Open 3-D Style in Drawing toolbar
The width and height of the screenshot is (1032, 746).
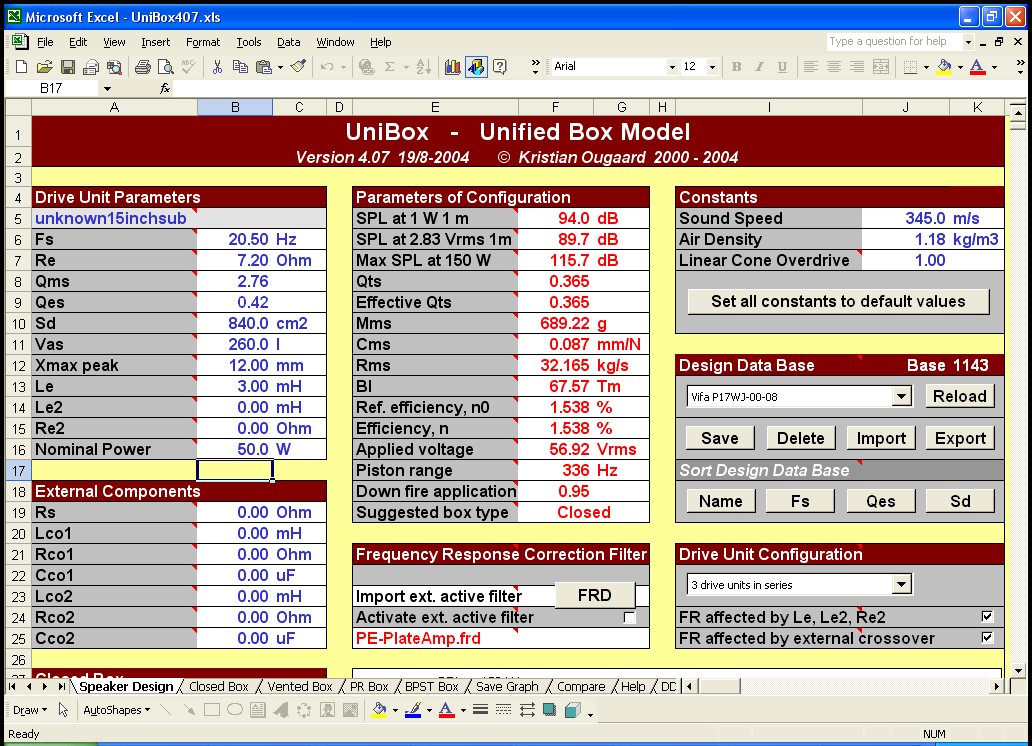(573, 710)
